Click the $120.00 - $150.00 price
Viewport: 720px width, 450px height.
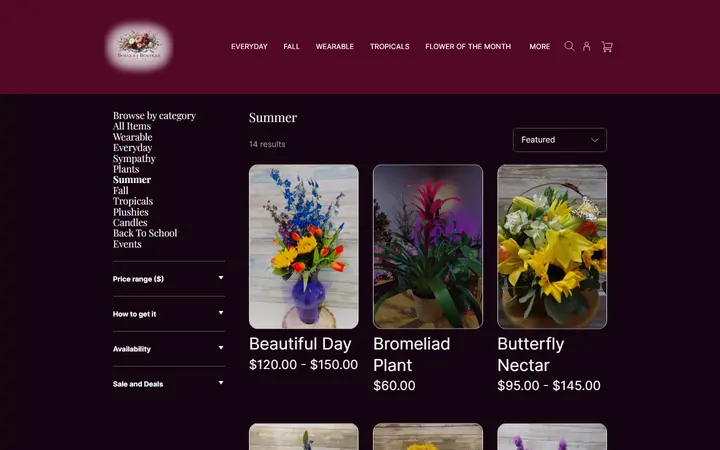pyautogui.click(x=304, y=365)
